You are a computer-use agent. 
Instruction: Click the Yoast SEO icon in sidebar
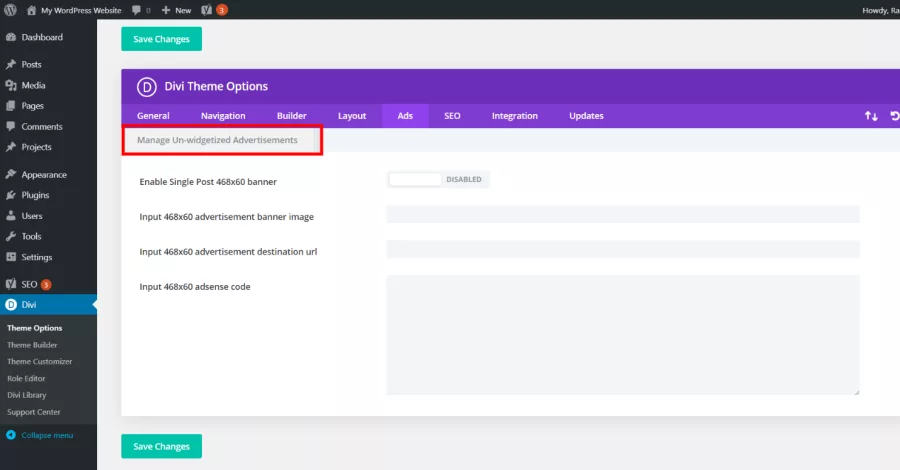click(11, 284)
